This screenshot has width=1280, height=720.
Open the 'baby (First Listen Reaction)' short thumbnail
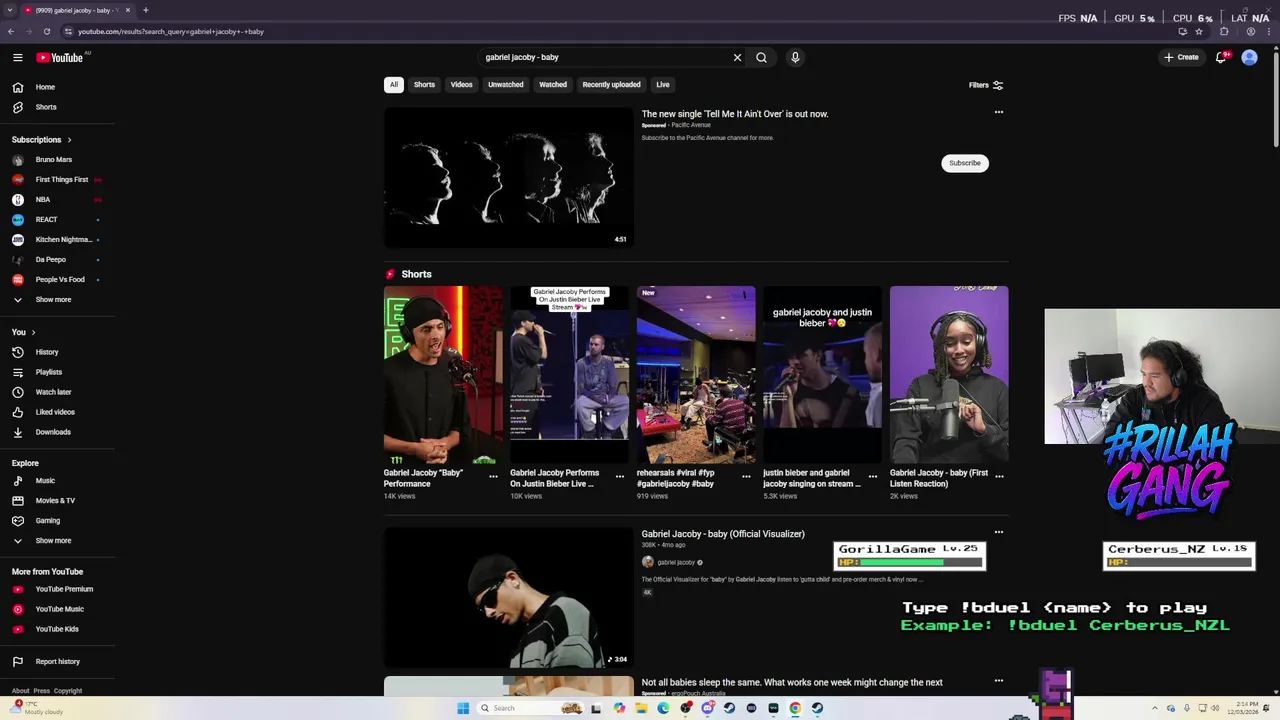click(949, 375)
